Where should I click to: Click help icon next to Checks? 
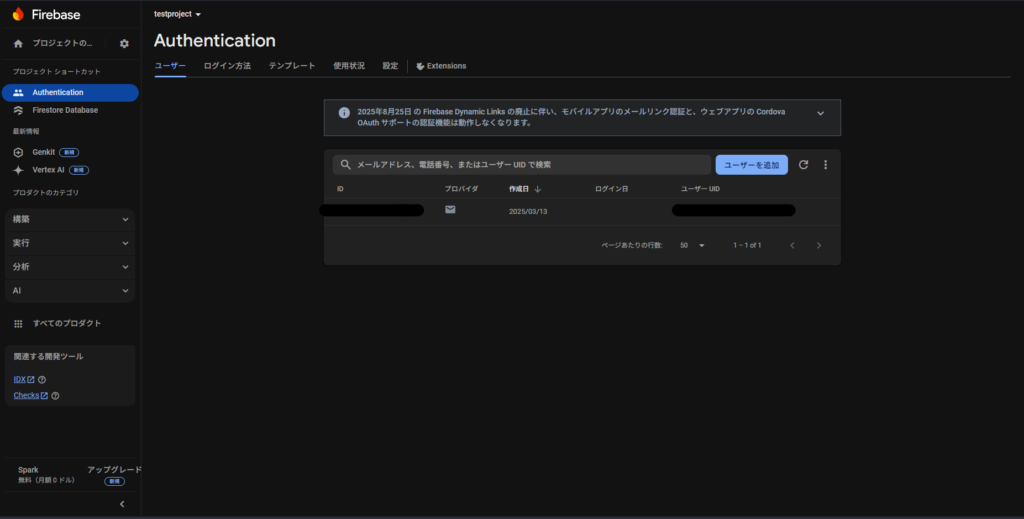(x=55, y=396)
